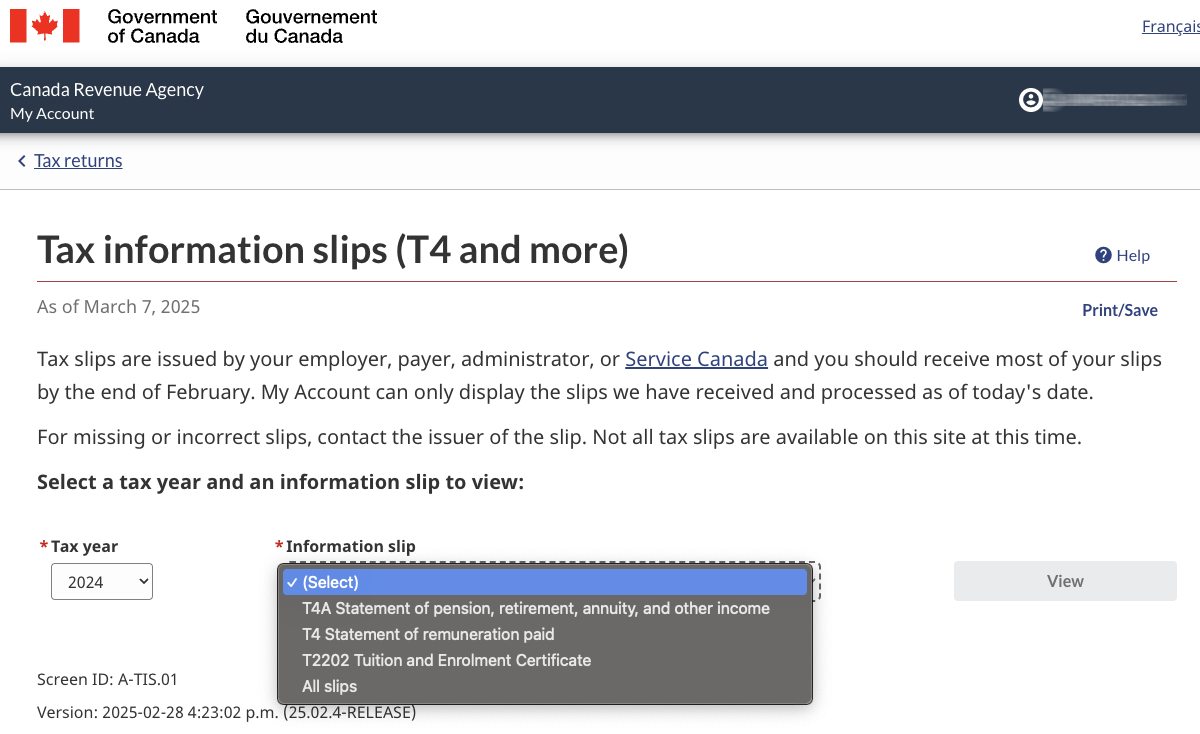Screen dimensions: 1200x734
Task: Choose T4A Statement of pension option
Action: 545,608
